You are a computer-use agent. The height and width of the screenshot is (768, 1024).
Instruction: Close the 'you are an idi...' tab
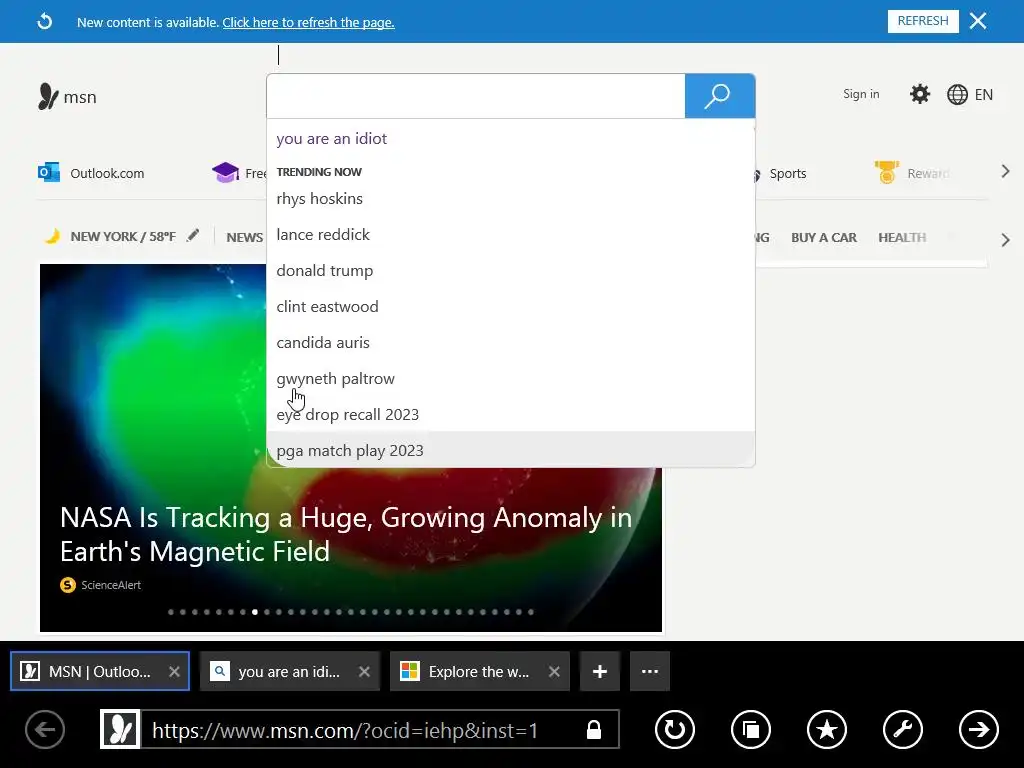click(x=364, y=671)
